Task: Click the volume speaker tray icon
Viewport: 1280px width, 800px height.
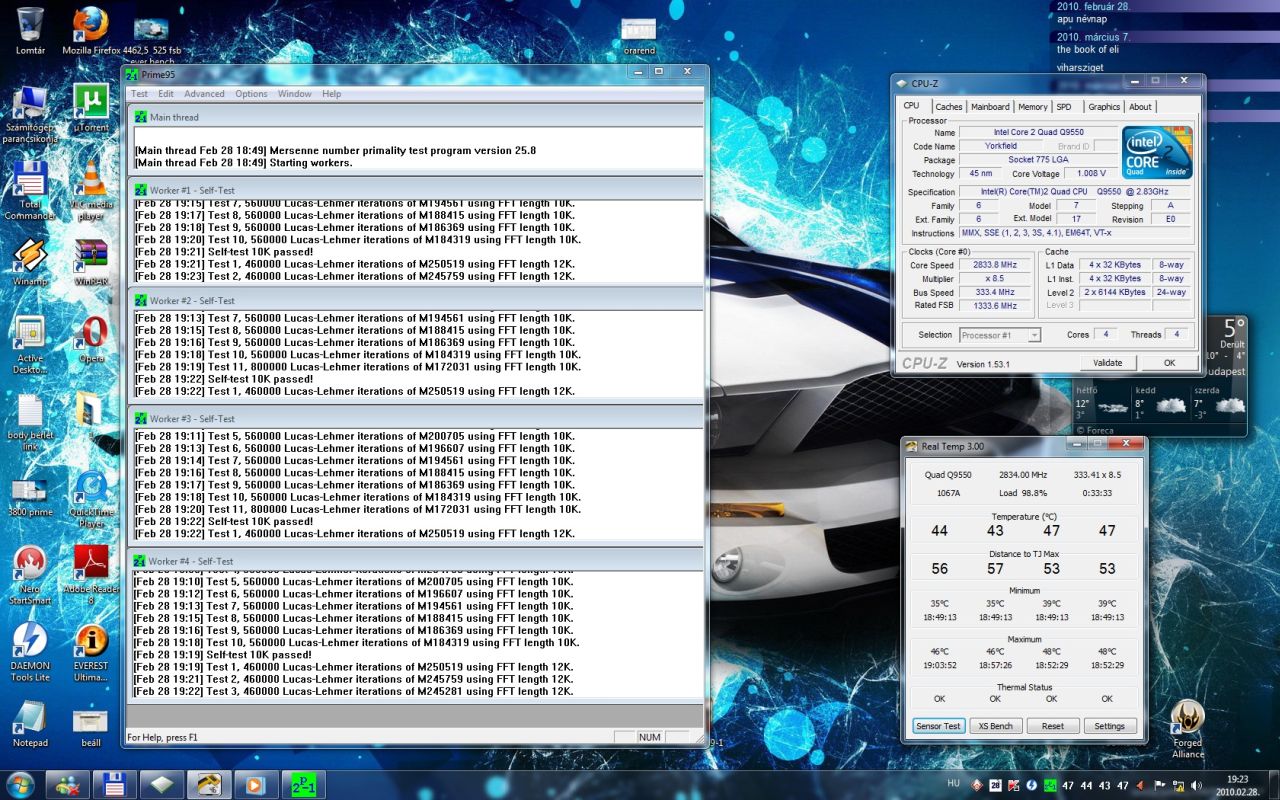Action: (x=1196, y=785)
